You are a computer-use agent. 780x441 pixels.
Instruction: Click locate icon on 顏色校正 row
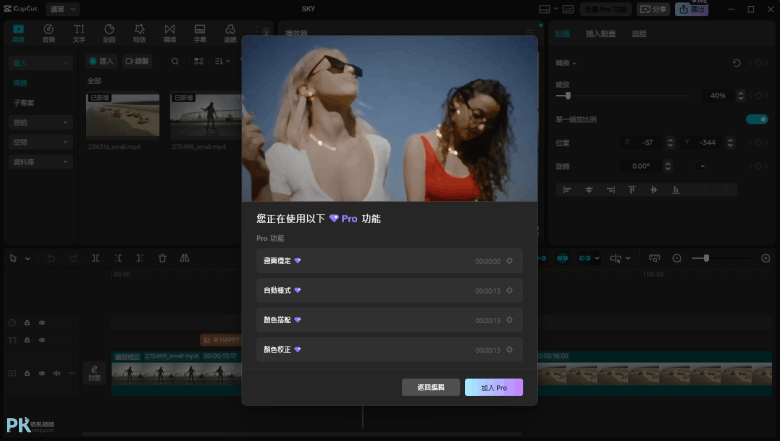[509, 350]
